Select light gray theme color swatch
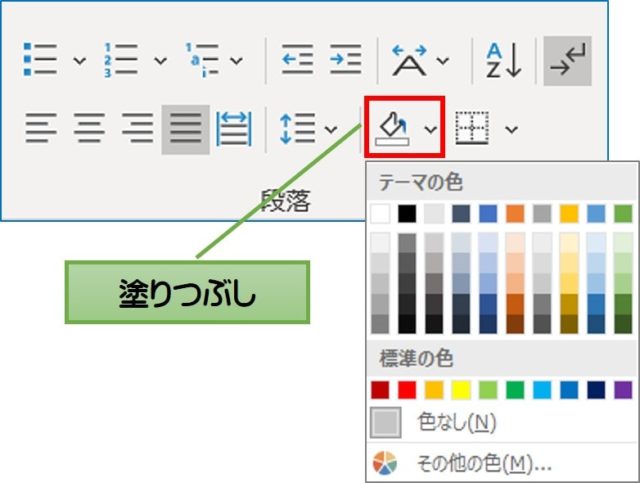The width and height of the screenshot is (640, 483). click(x=434, y=214)
